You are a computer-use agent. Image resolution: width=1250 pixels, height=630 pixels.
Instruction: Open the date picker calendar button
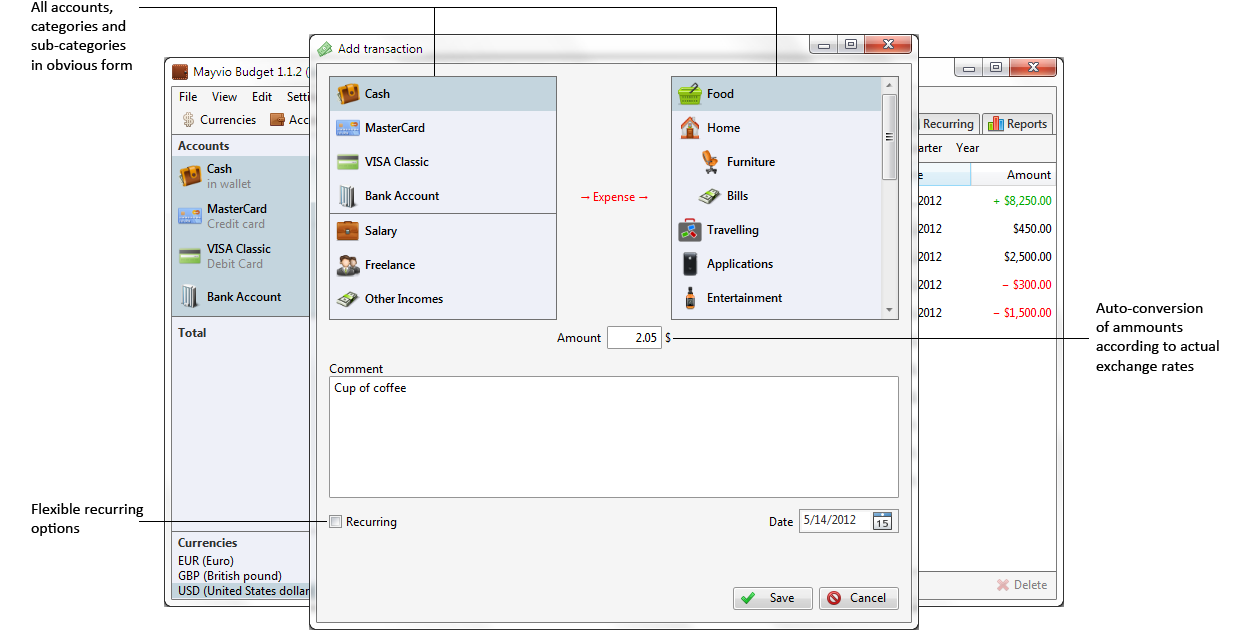[882, 521]
